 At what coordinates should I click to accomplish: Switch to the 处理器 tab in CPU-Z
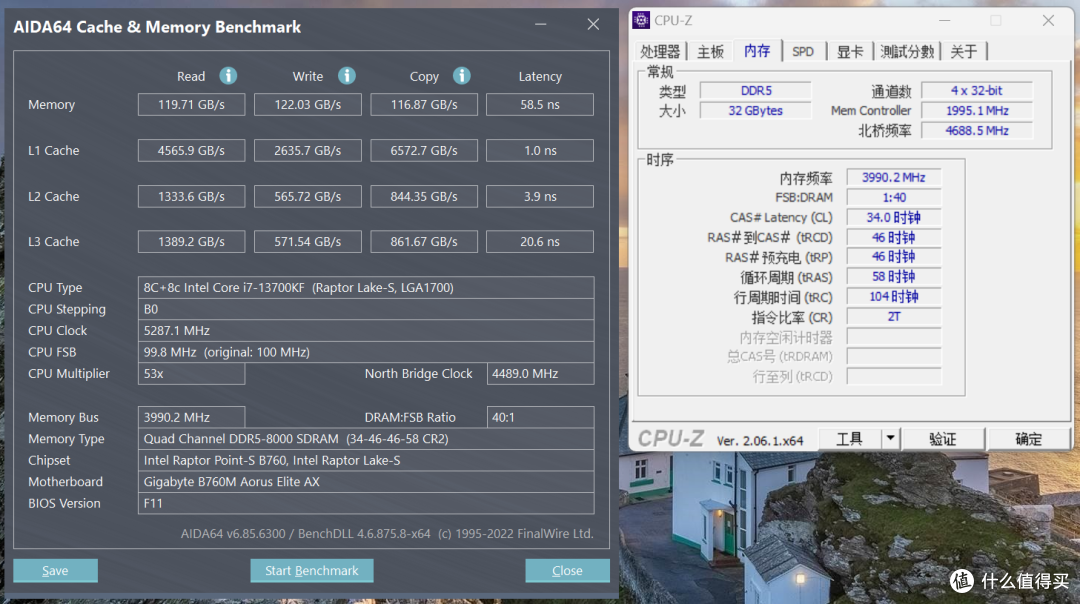(660, 52)
